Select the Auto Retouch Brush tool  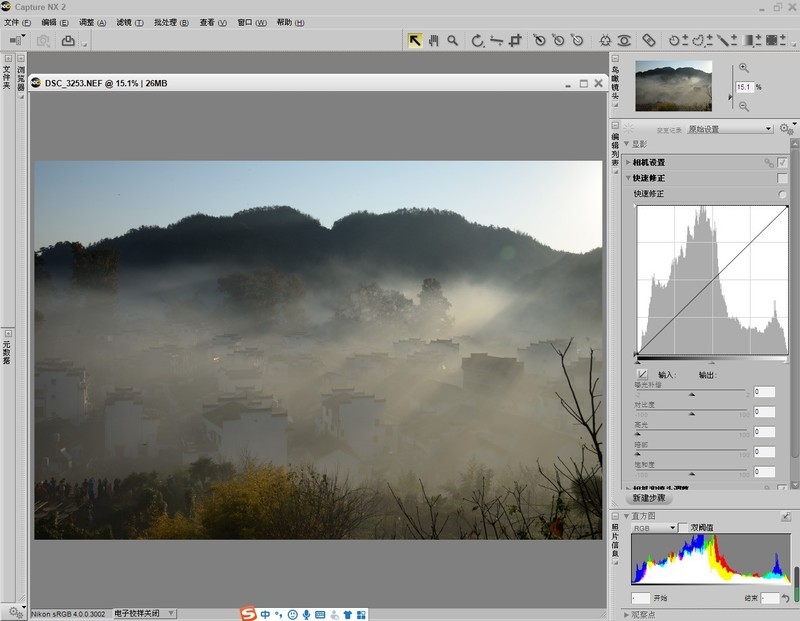pos(648,40)
